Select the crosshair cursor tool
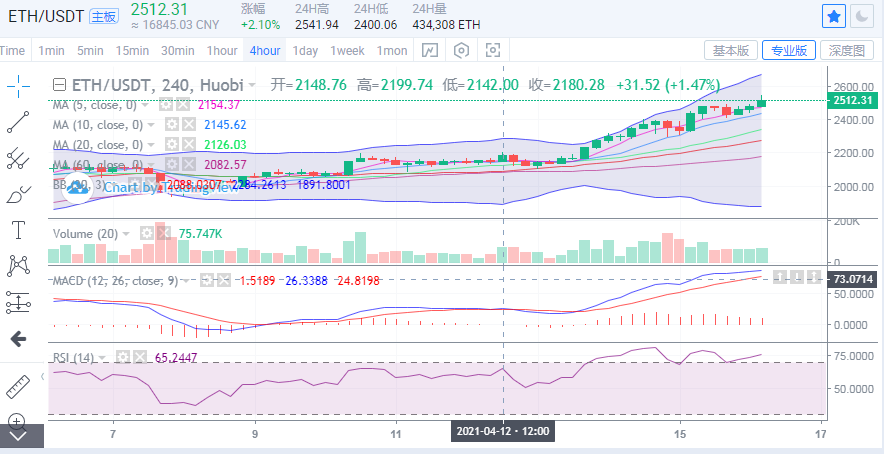 point(18,87)
